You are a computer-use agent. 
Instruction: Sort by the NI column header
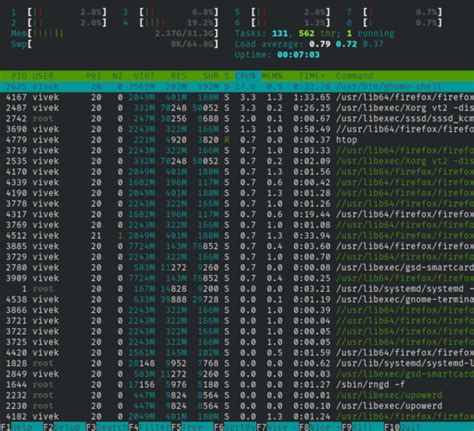pyautogui.click(x=117, y=76)
